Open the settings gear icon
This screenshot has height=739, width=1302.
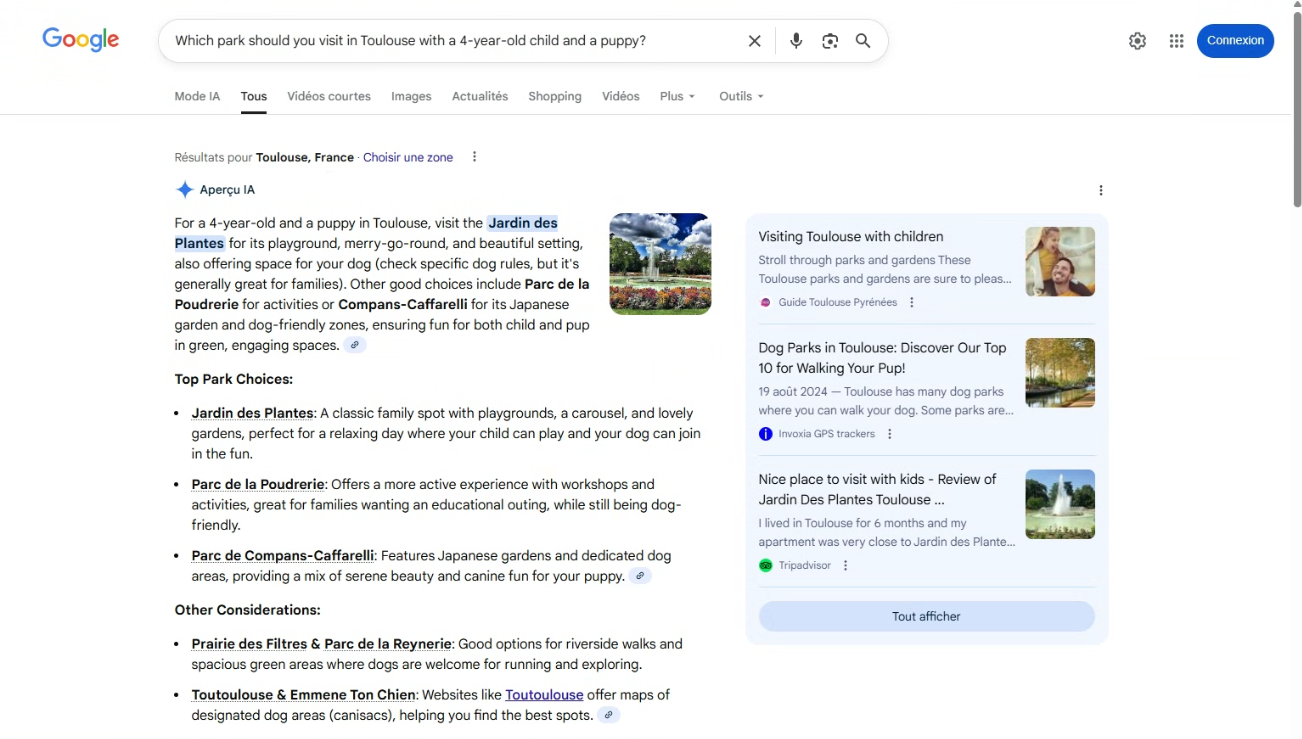1137,41
